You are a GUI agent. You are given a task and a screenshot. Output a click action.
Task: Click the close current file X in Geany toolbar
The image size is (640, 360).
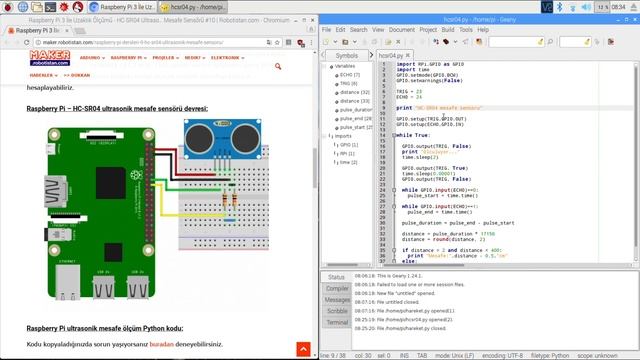[x=398, y=42]
